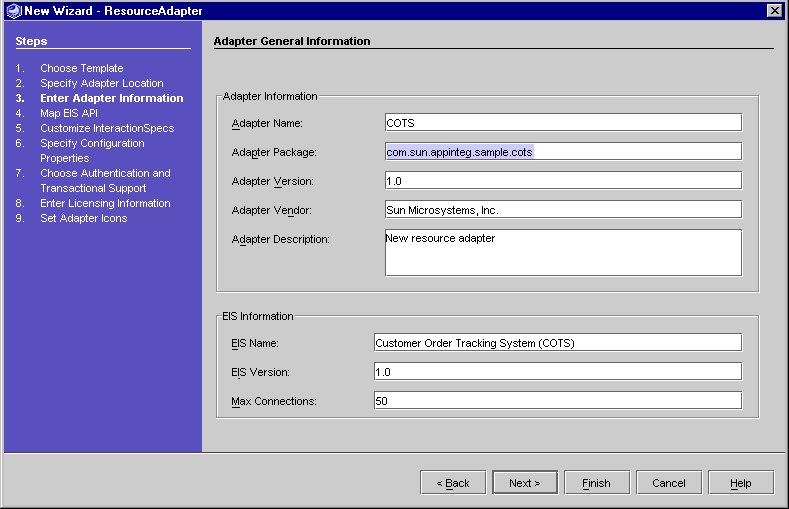Click the Max Connections label

point(274,401)
